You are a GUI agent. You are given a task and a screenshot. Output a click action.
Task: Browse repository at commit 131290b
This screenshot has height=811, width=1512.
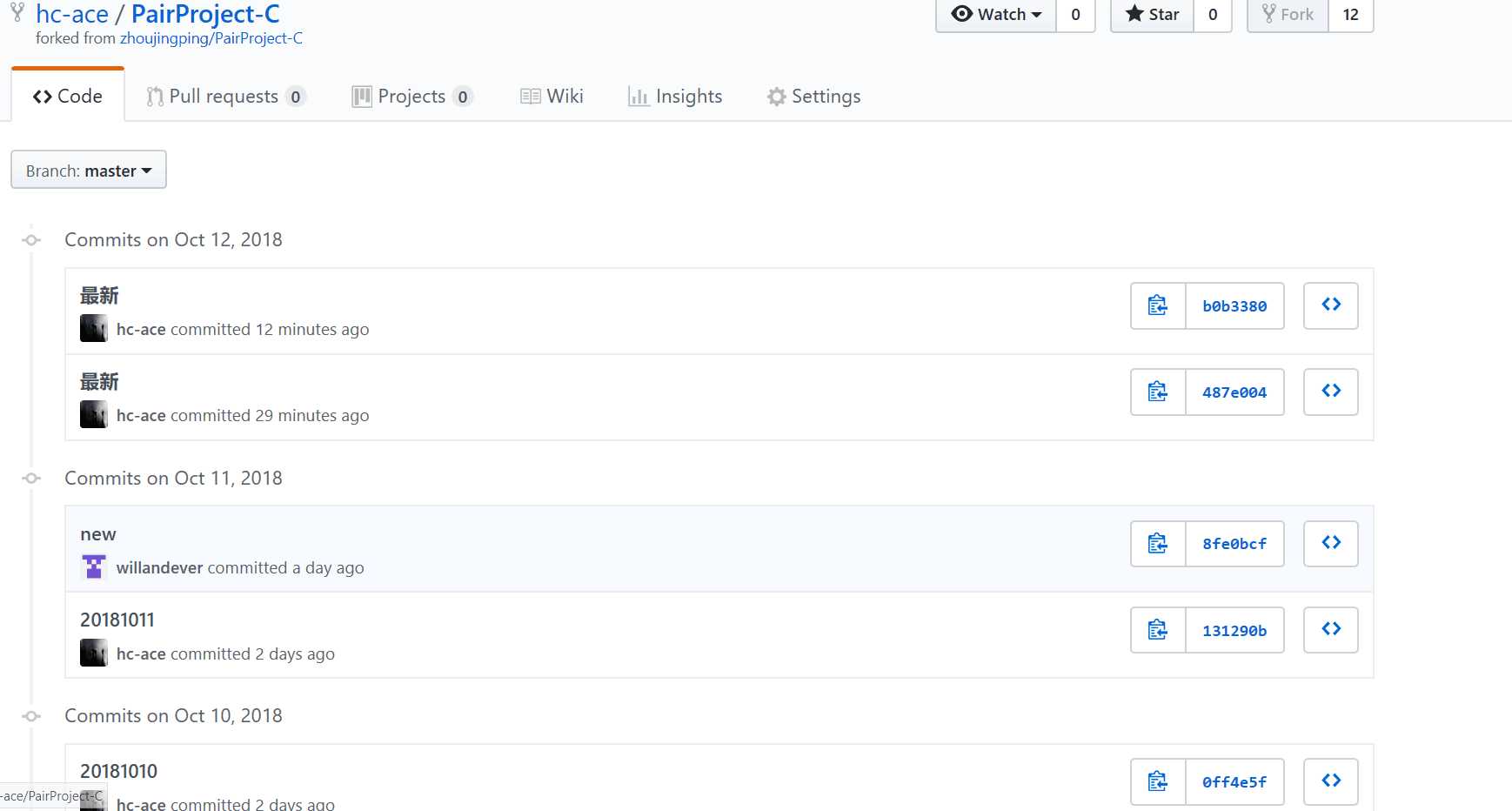(x=1331, y=630)
